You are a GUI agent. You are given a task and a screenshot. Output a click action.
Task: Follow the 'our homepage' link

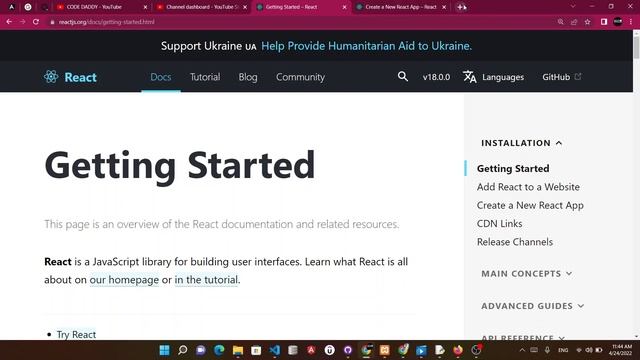tap(124, 280)
